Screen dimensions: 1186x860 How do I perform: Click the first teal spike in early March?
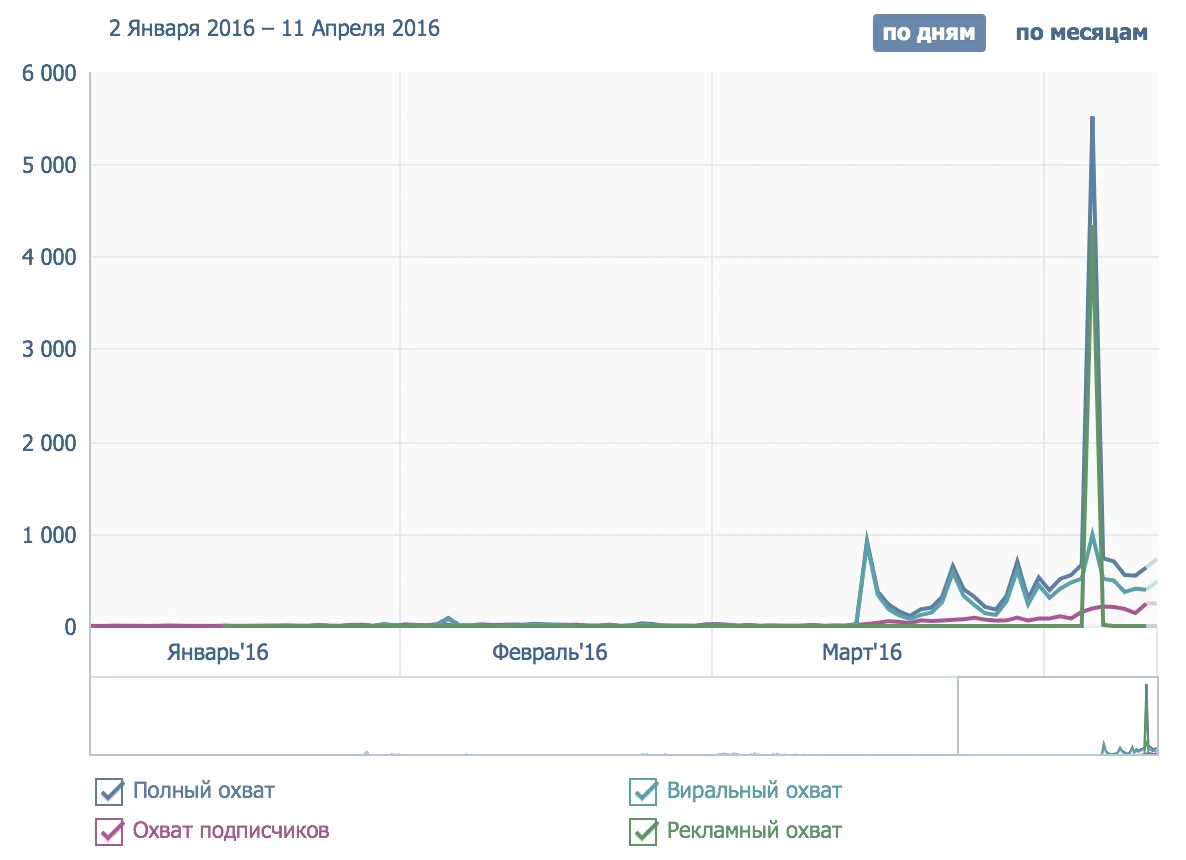pos(867,536)
